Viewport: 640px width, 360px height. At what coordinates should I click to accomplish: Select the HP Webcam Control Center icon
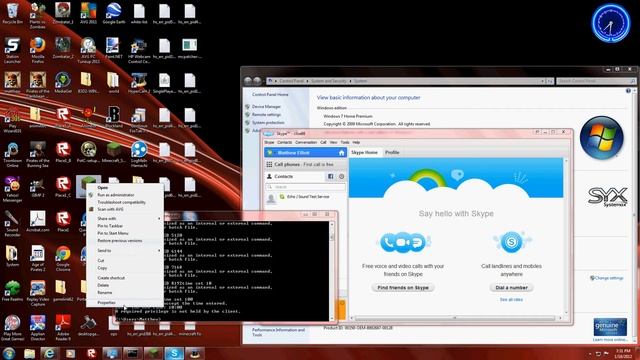click(139, 50)
